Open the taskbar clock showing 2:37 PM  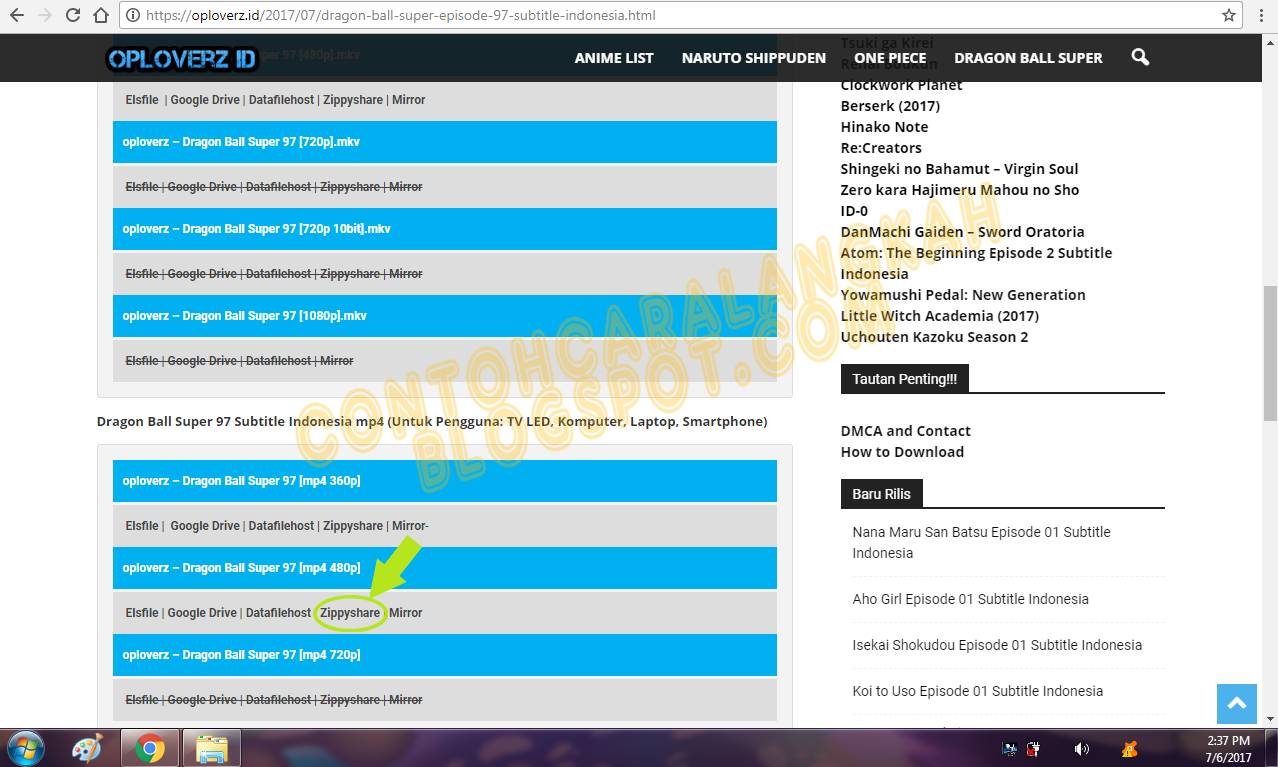point(1229,749)
